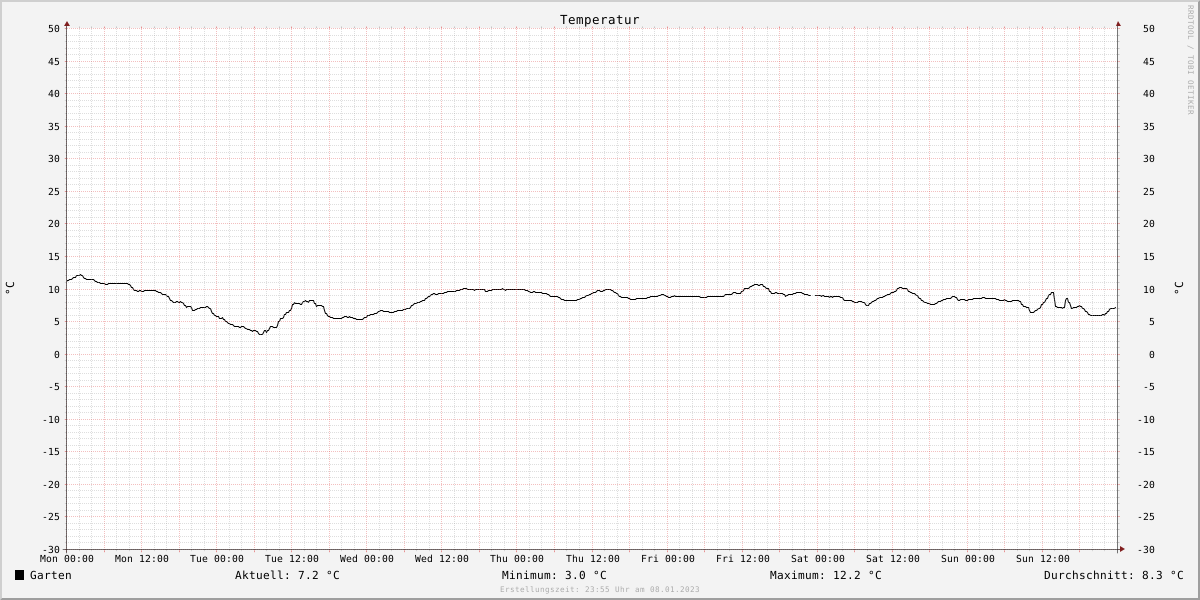Viewport: 1200px width, 600px height.
Task: Click the chart title 'Temperatur'
Action: 599,20
